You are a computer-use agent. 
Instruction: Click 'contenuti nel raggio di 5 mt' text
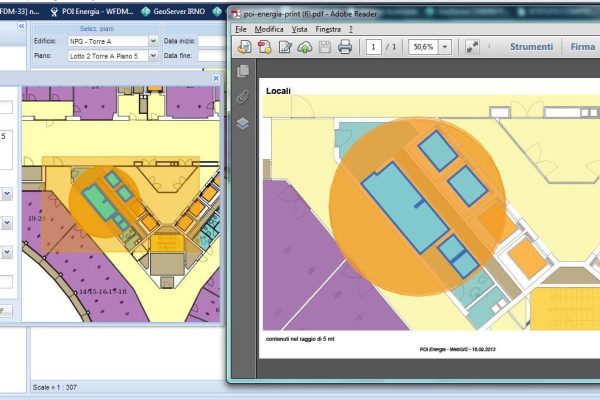tap(300, 339)
